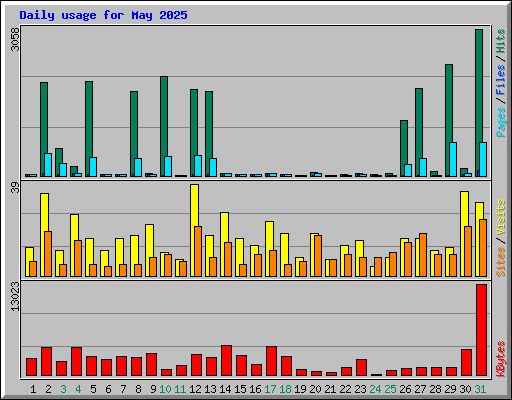Click day label 23 on the axis
Screen dimensions: 512x400
360,389
